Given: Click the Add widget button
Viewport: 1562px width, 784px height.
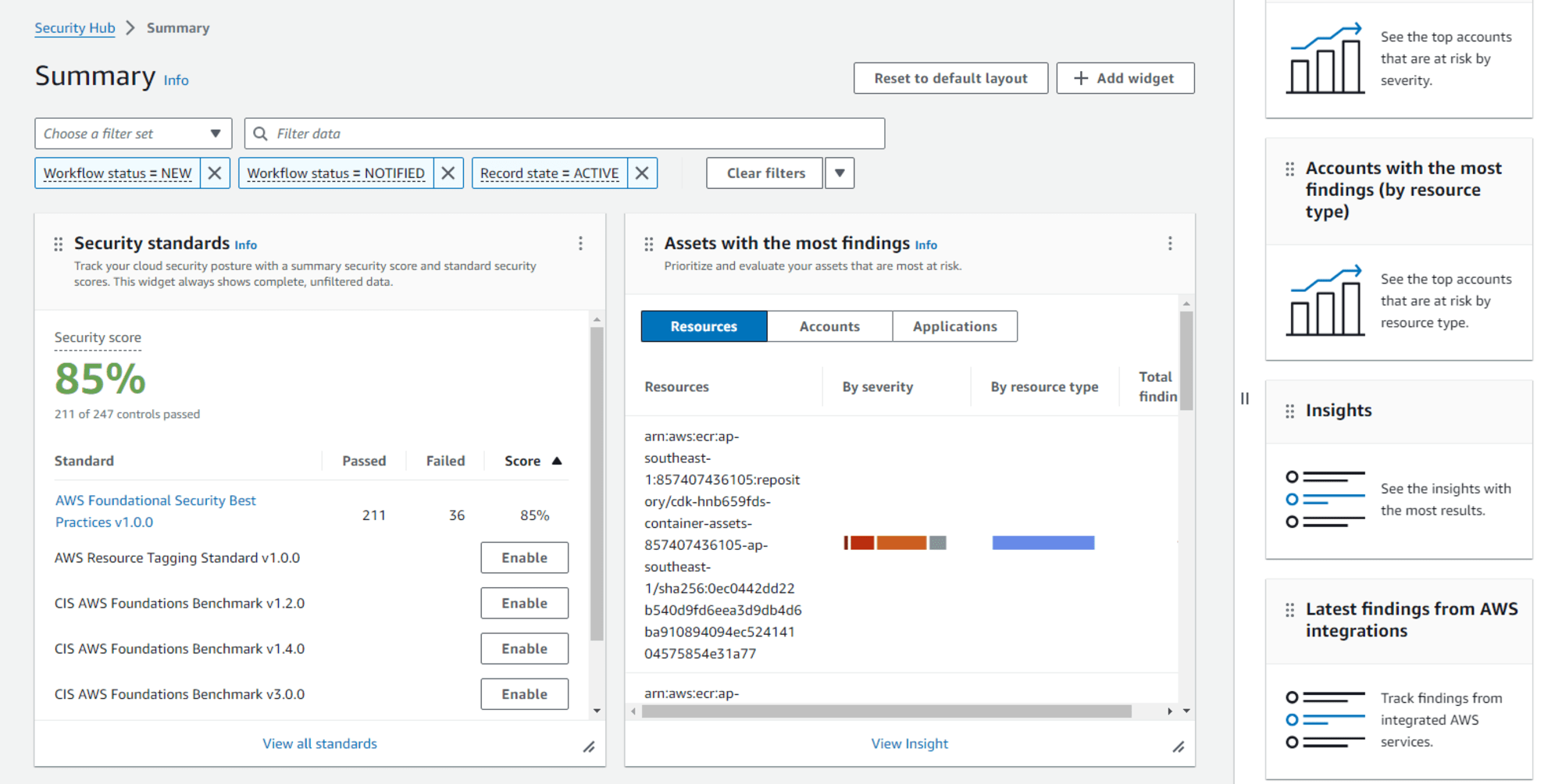Looking at the screenshot, I should click(1125, 78).
